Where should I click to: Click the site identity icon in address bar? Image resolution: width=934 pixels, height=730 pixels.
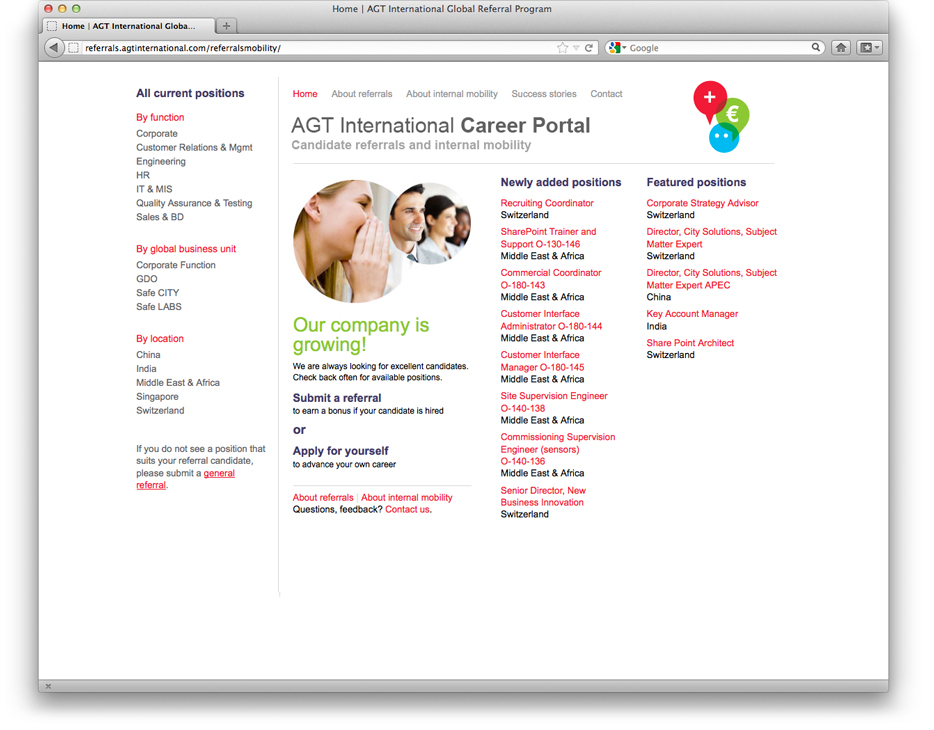coord(73,48)
